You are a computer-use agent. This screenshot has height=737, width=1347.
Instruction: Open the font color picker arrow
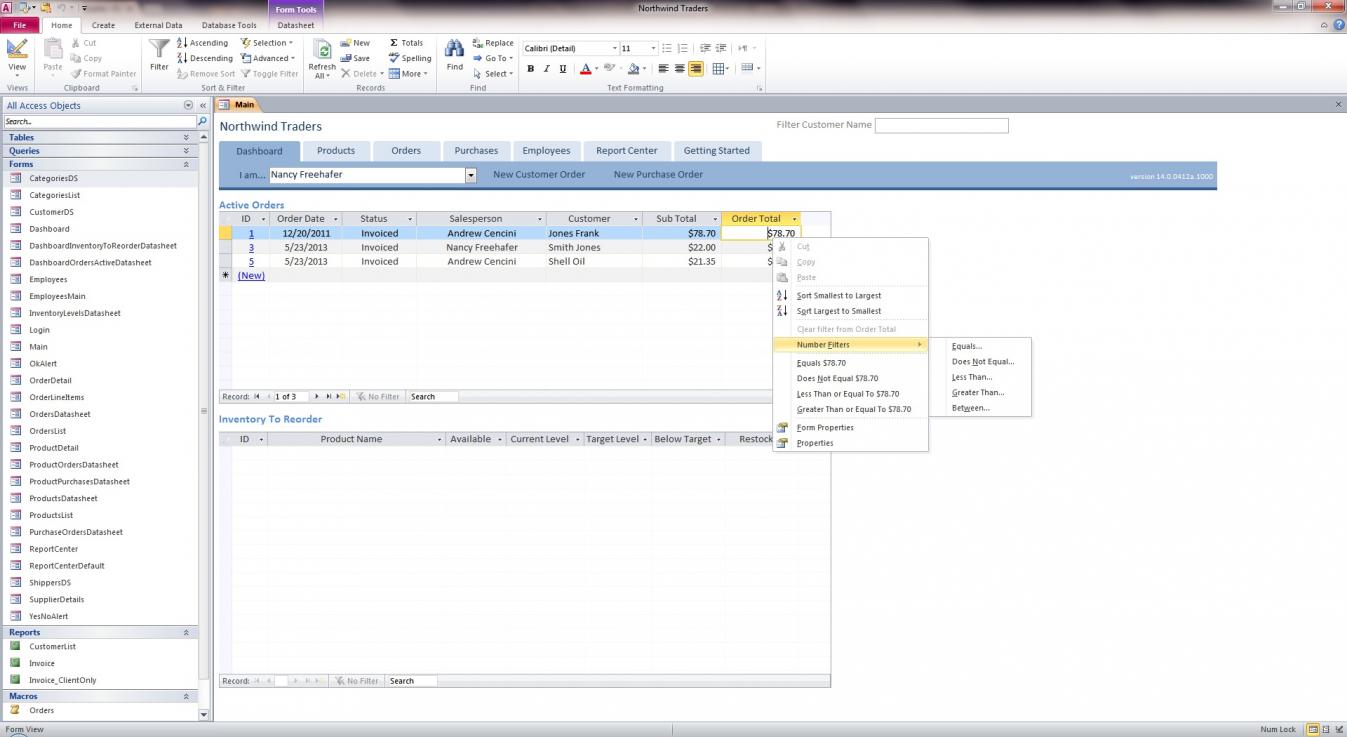597,69
